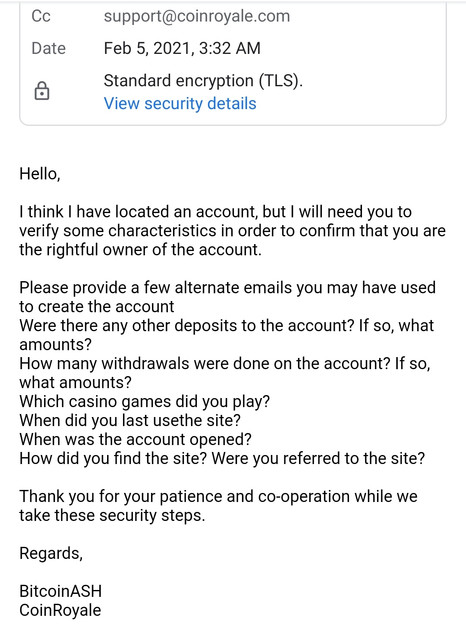The height and width of the screenshot is (640, 466).
Task: Click the padlock encryption icon
Action: pyautogui.click(x=41, y=91)
